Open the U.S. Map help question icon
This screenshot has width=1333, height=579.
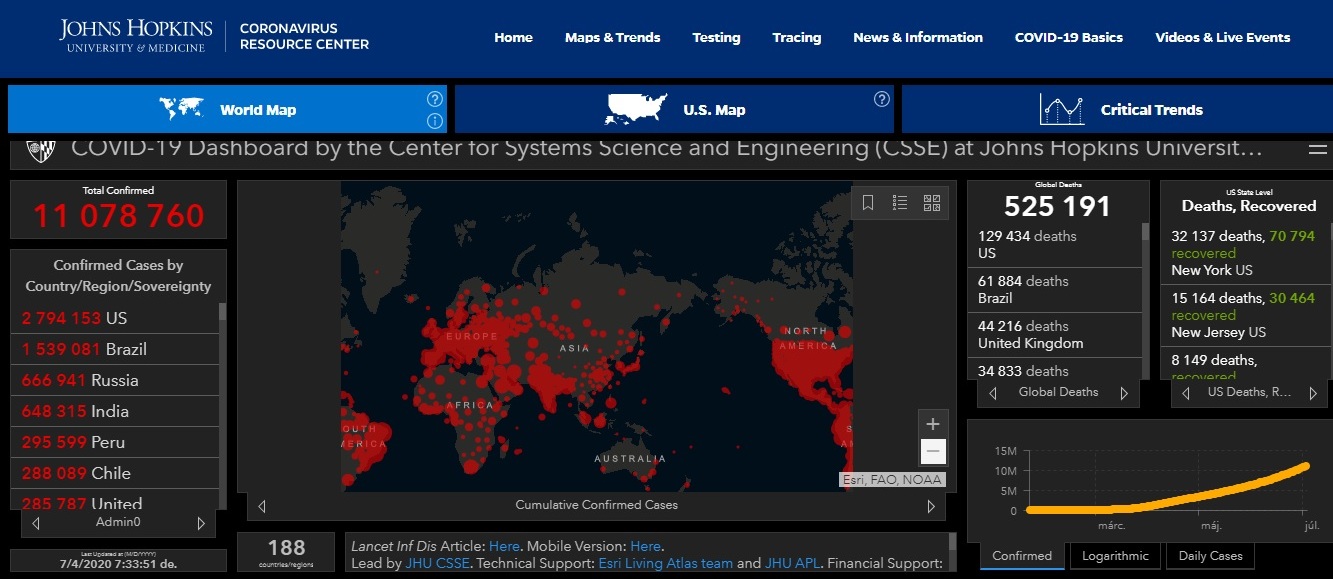(x=882, y=99)
